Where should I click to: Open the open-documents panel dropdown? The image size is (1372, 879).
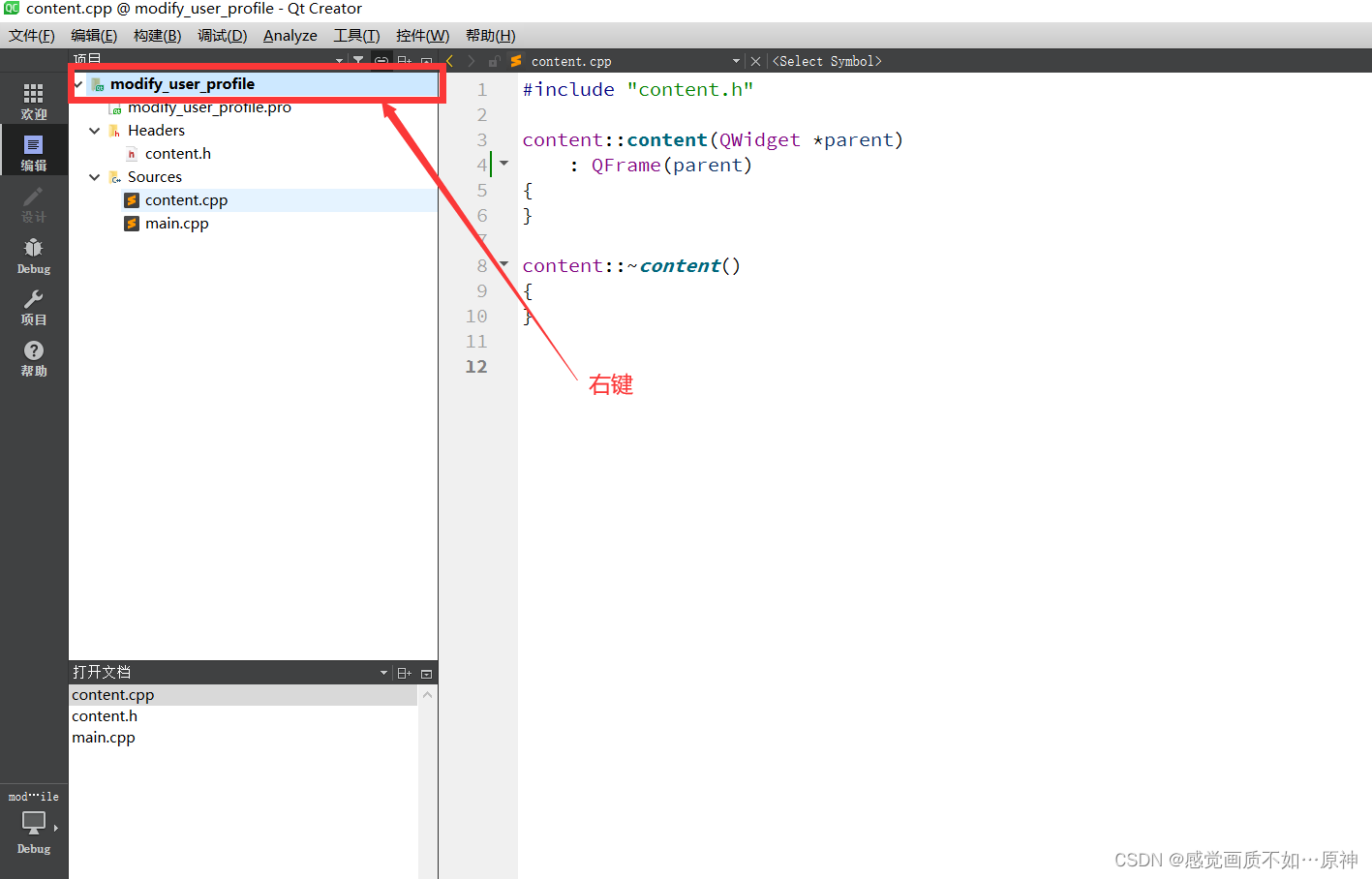point(383,673)
